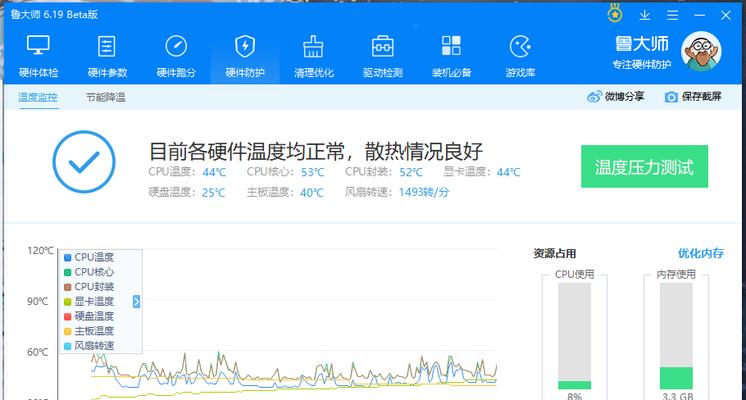Viewport: 746px width, 400px height.
Task: Switch to the 节能降温 tab
Action: [106, 98]
